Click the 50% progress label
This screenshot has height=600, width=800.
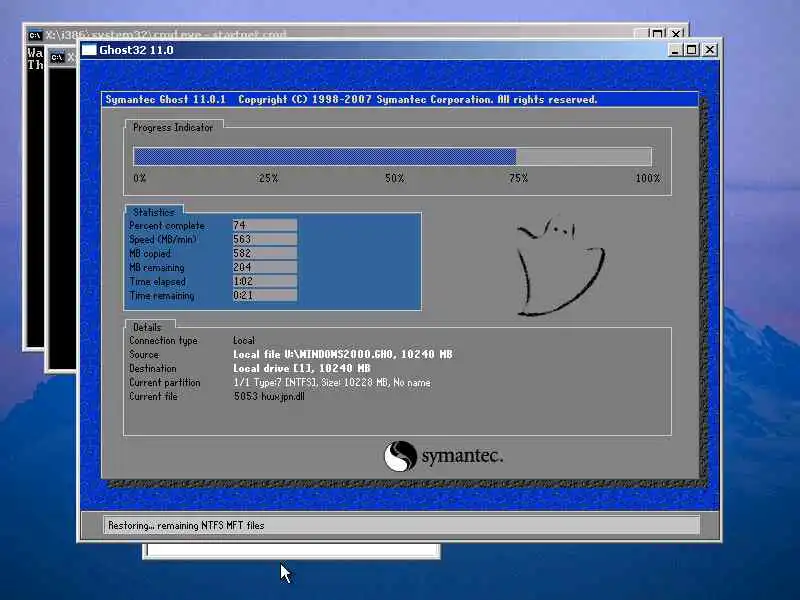click(x=394, y=178)
